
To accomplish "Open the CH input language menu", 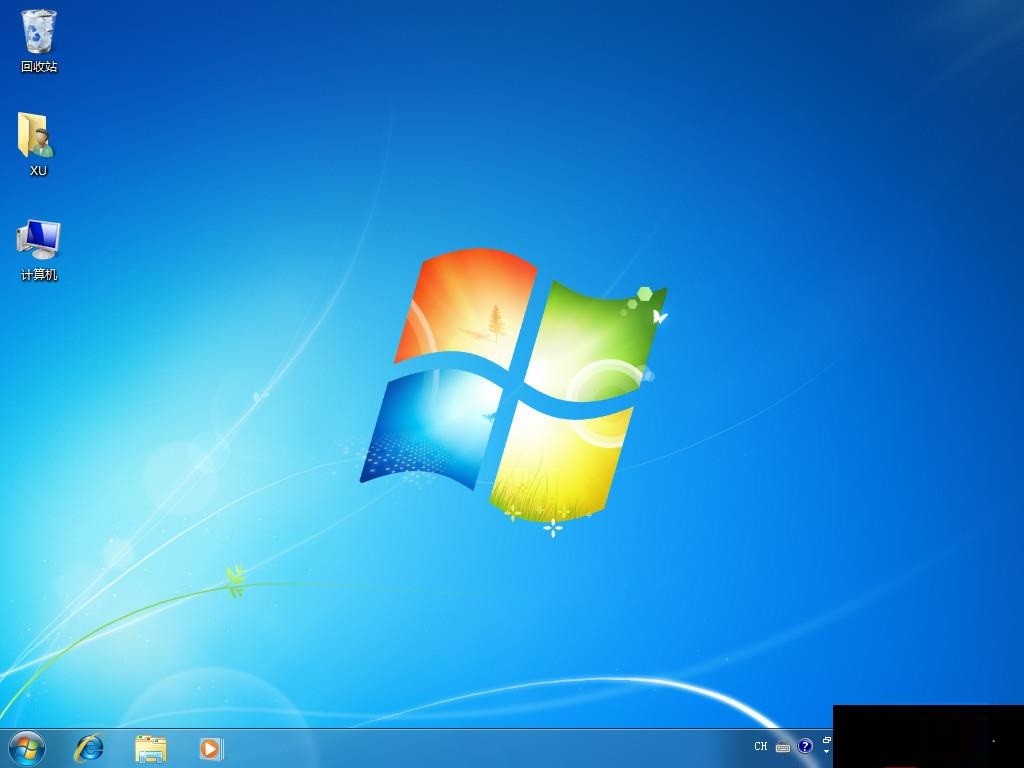I will click(761, 746).
